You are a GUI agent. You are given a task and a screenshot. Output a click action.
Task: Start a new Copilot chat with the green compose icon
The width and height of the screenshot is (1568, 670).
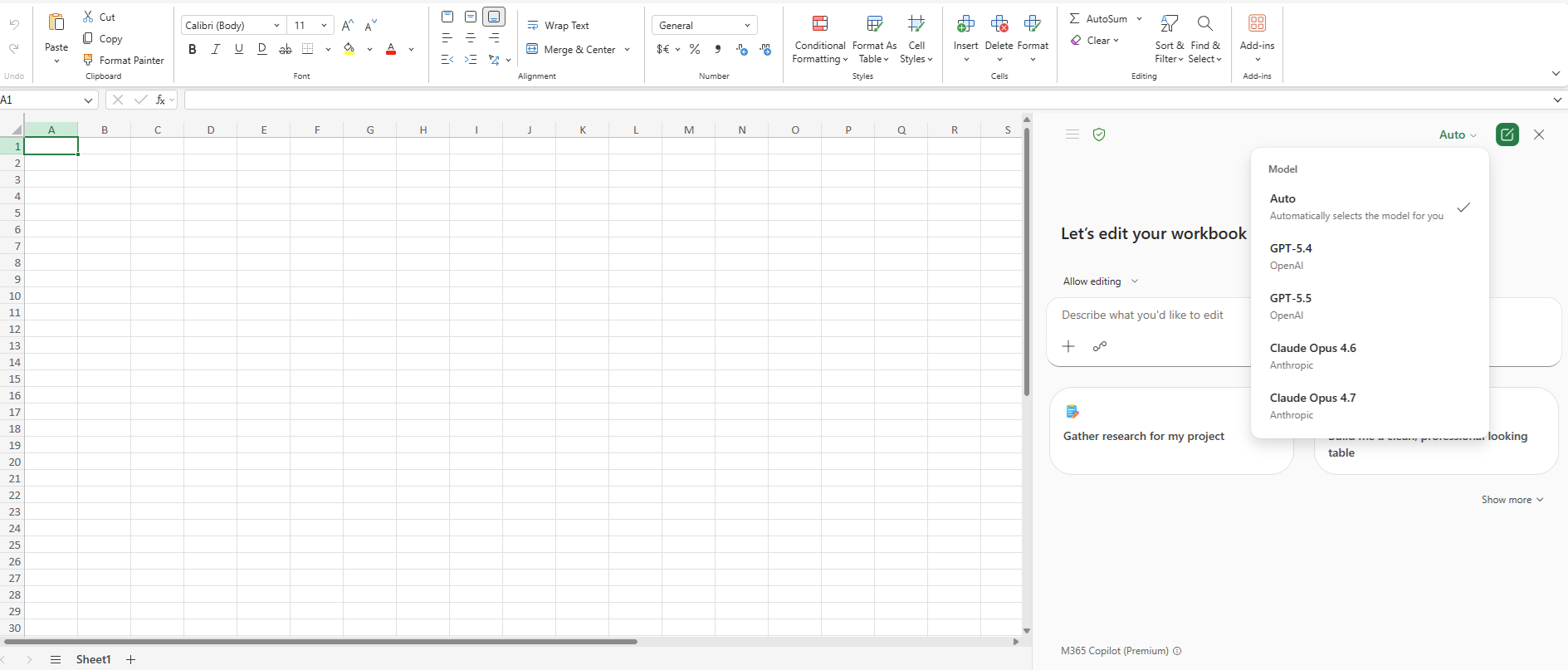[x=1507, y=134]
